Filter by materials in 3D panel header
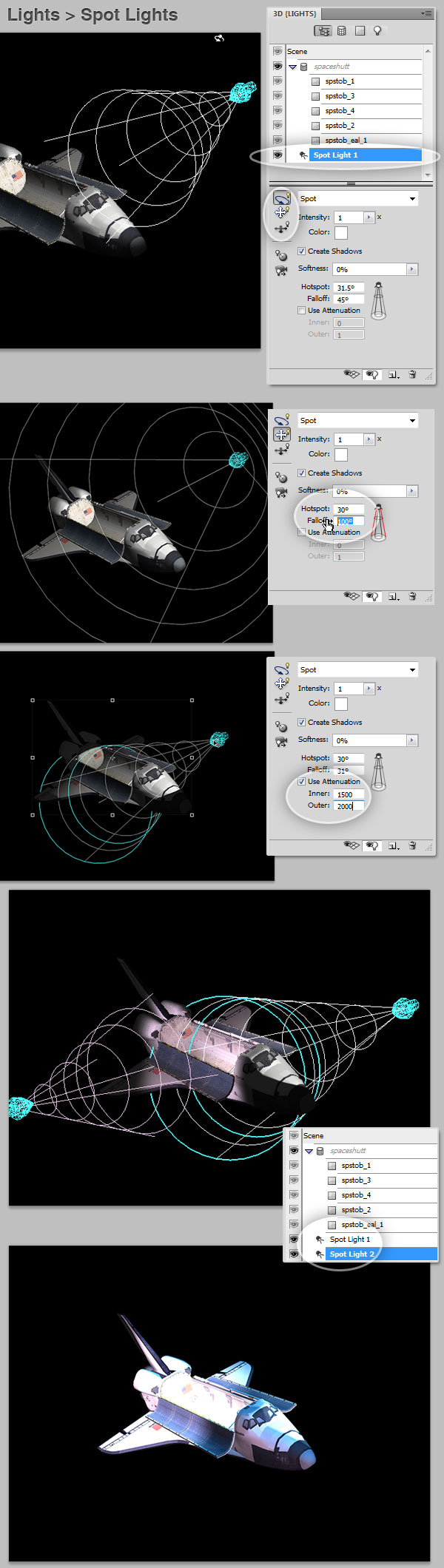Screen dimensions: 444x1568 (x=360, y=31)
